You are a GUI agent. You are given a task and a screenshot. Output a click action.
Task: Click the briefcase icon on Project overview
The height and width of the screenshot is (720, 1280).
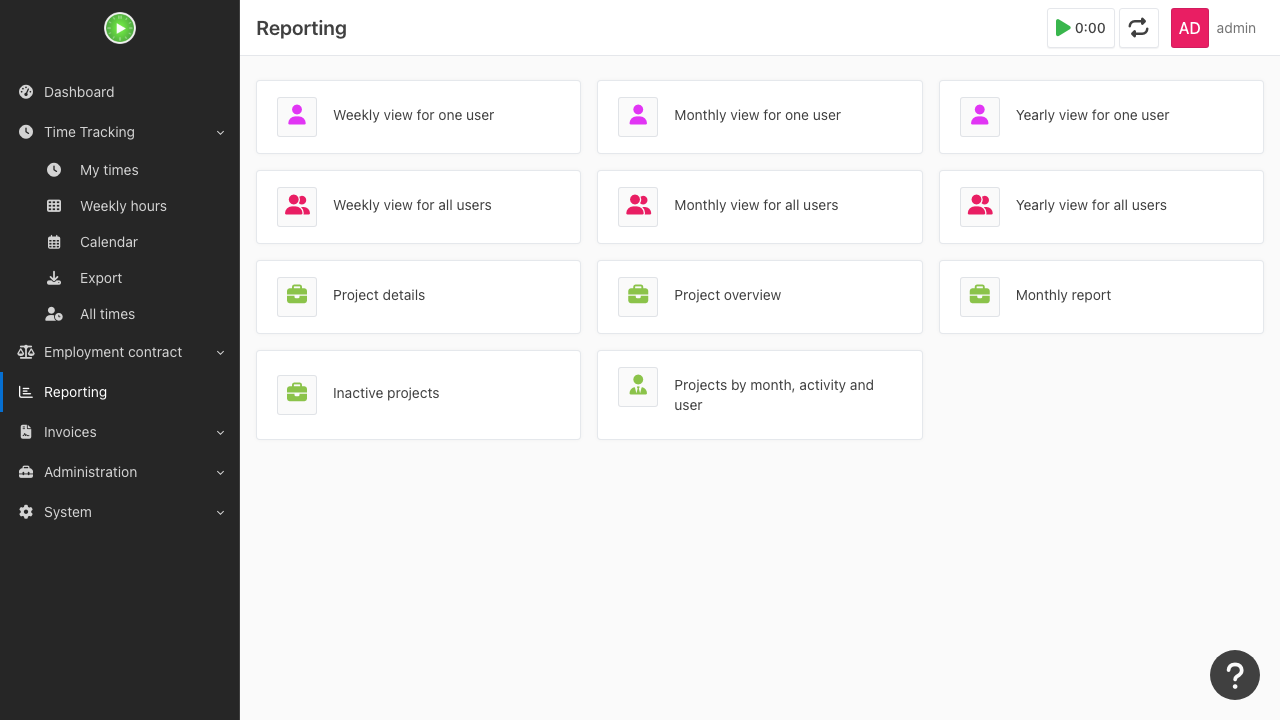click(x=638, y=296)
